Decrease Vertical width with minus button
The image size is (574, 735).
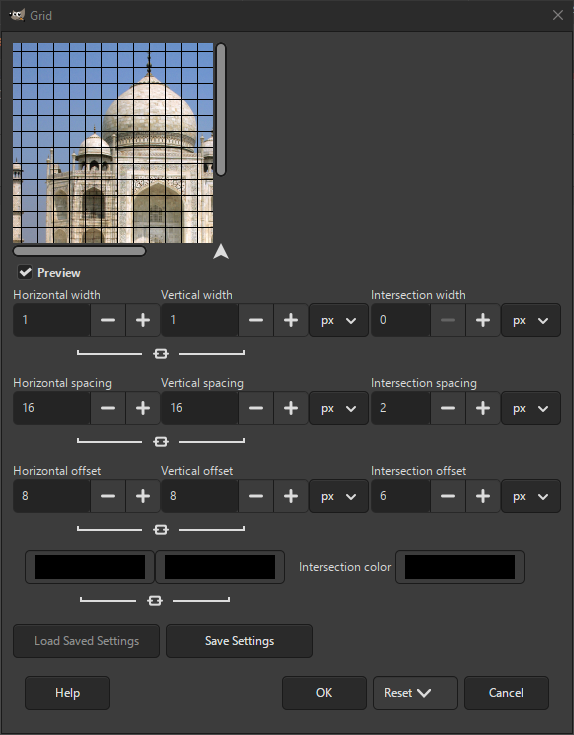[256, 320]
